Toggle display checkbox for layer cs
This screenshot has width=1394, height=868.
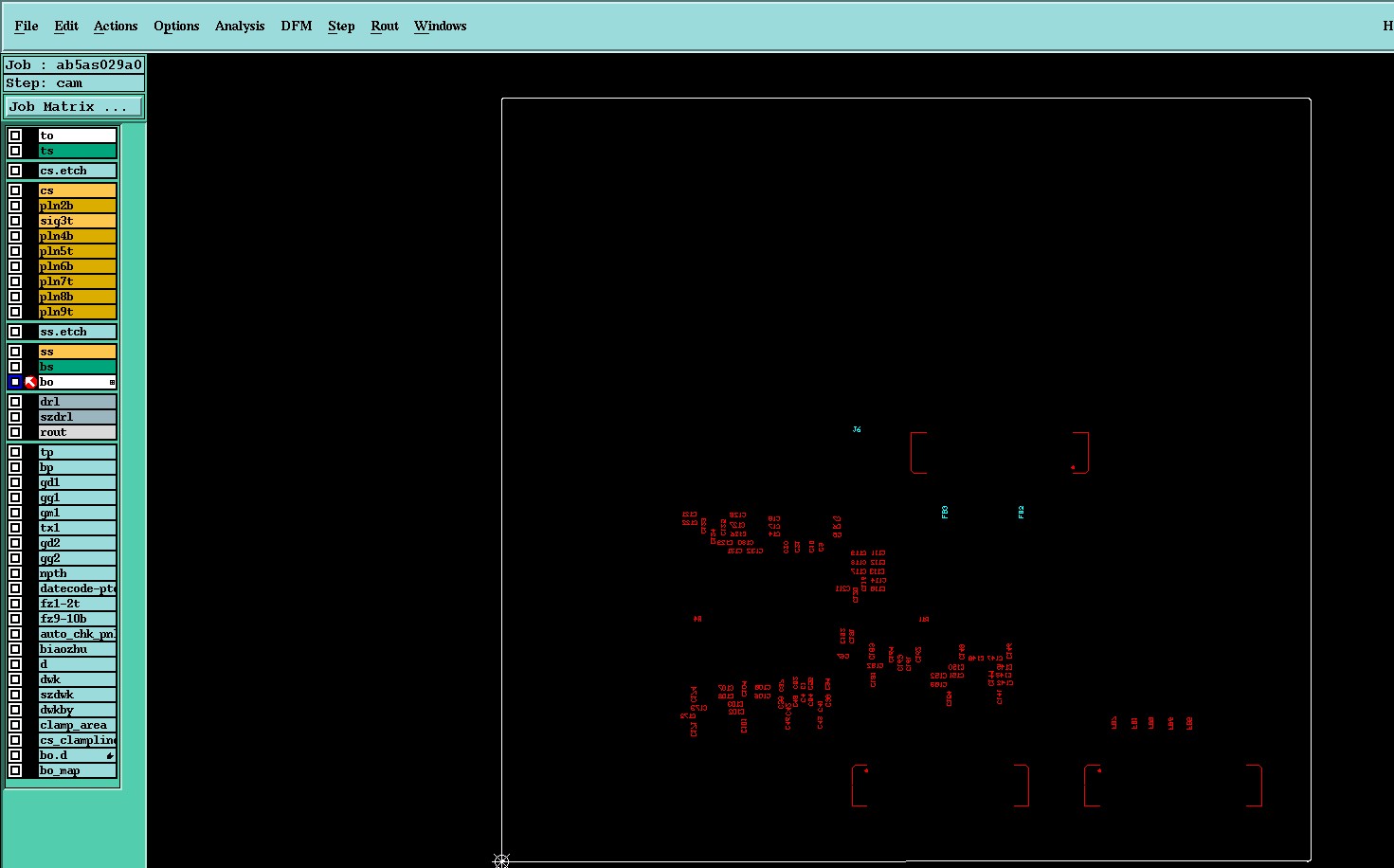pos(15,190)
